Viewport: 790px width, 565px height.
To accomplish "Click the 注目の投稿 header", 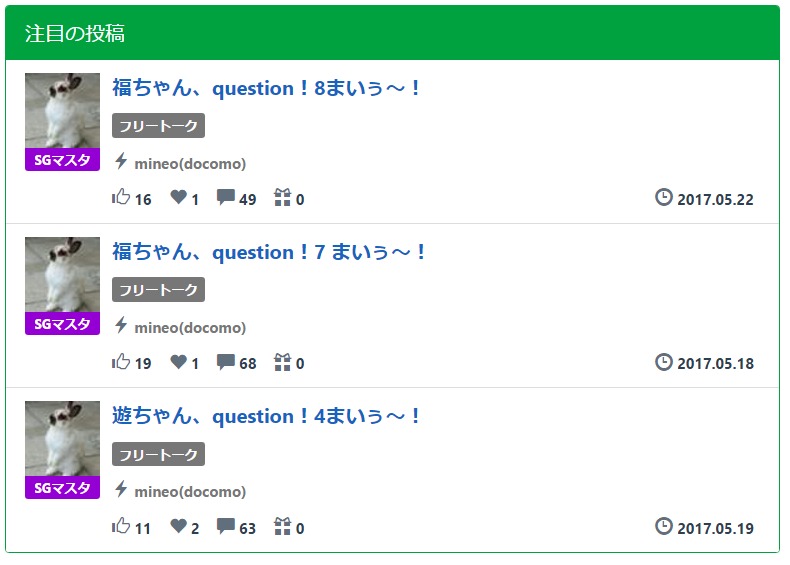I will tap(75, 33).
